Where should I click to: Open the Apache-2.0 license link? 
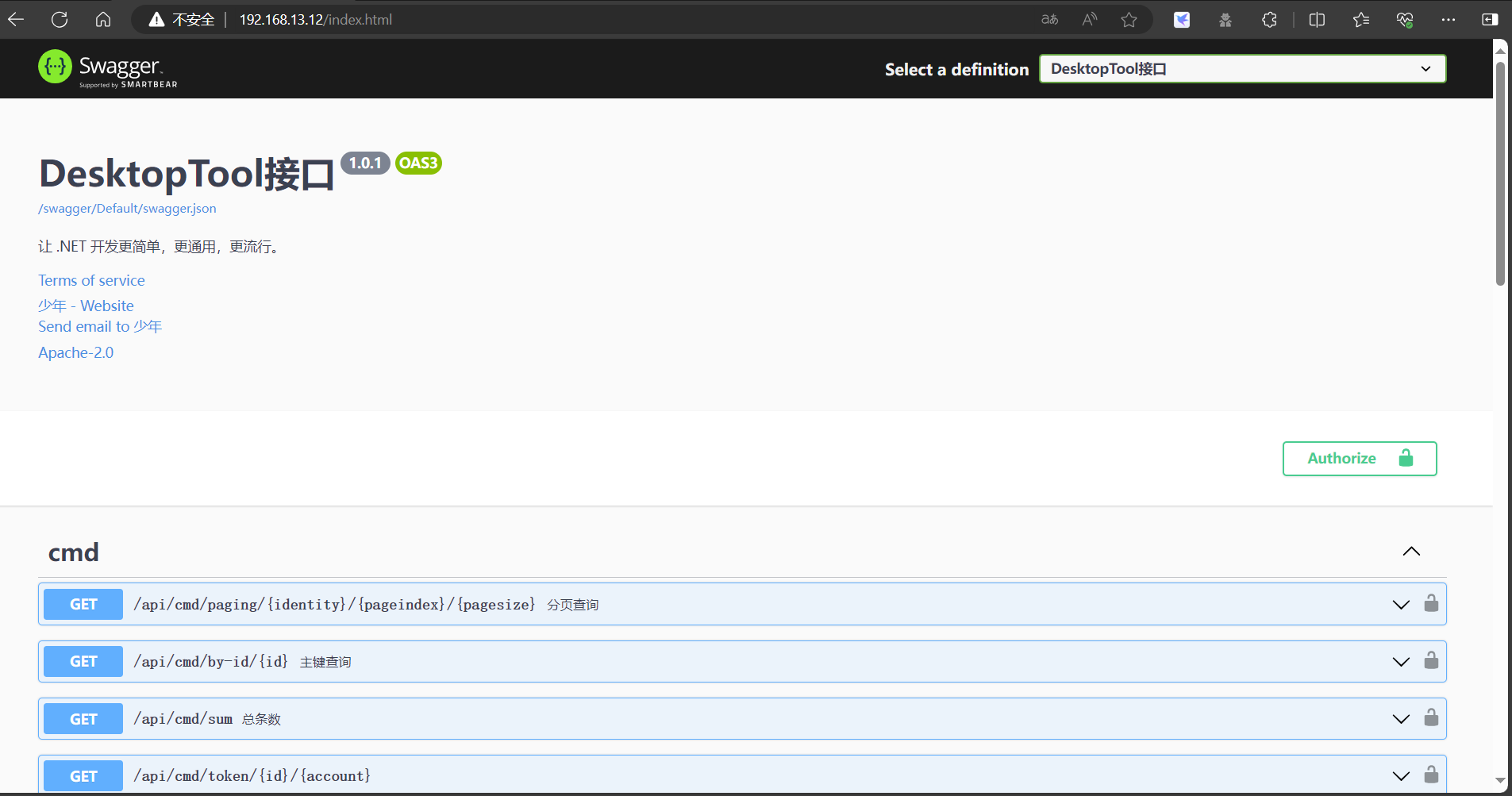click(75, 352)
